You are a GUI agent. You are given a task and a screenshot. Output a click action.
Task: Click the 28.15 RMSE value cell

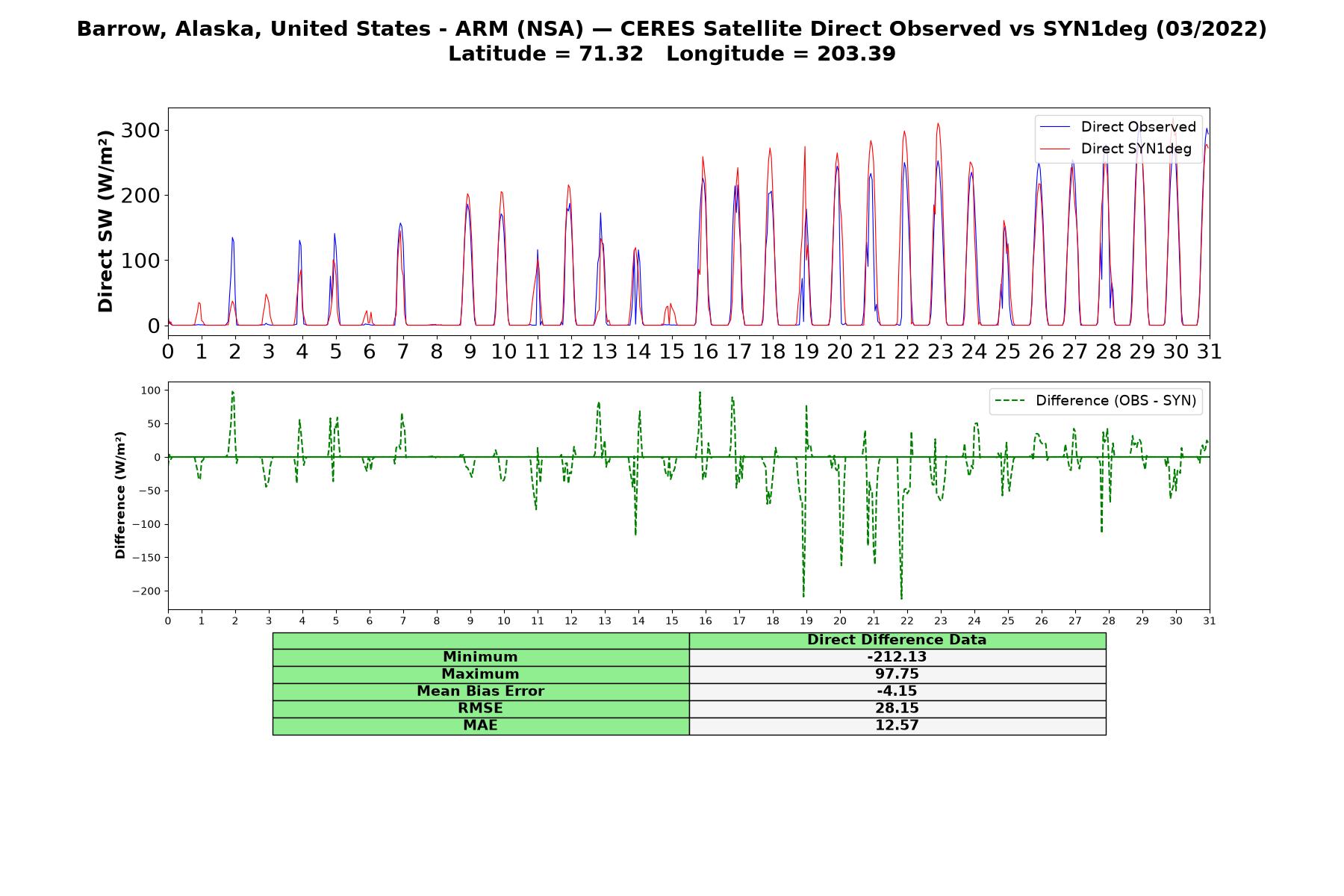coord(897,709)
